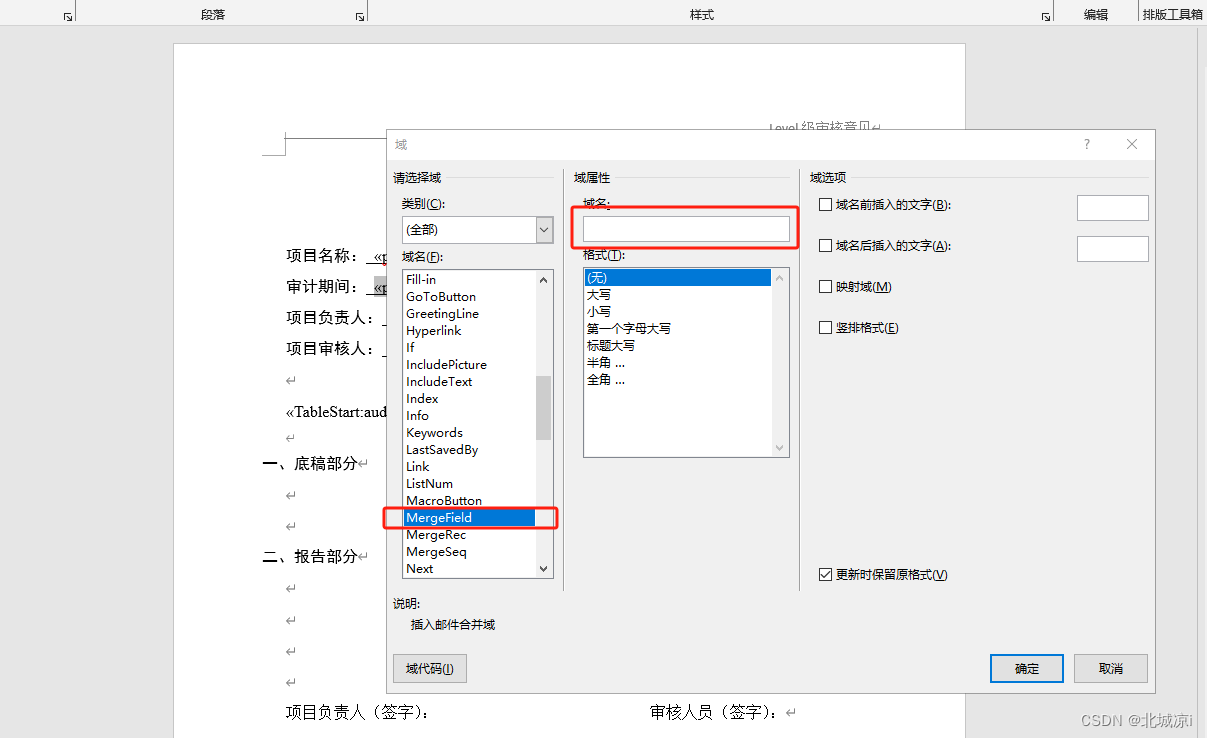Select Hyperlink in the 域名 list
The width and height of the screenshot is (1207, 738).
434,330
